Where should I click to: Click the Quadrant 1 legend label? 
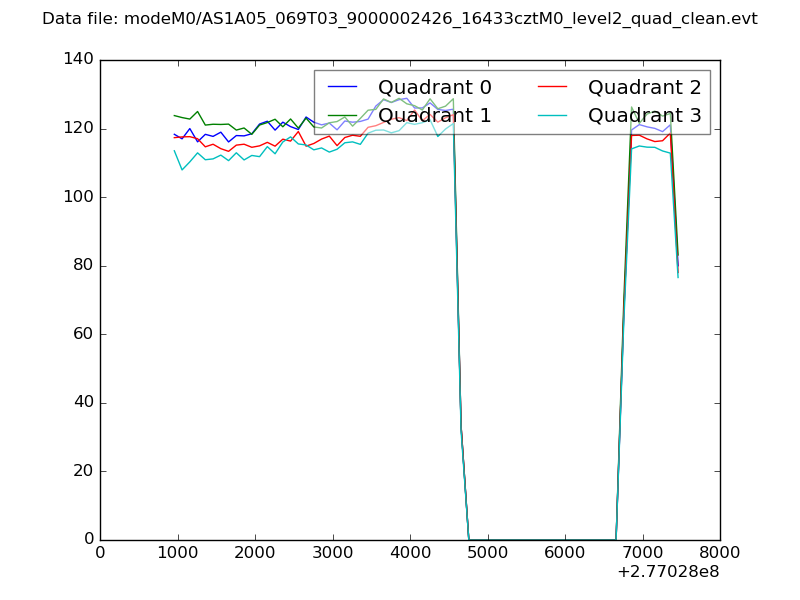pyautogui.click(x=434, y=116)
